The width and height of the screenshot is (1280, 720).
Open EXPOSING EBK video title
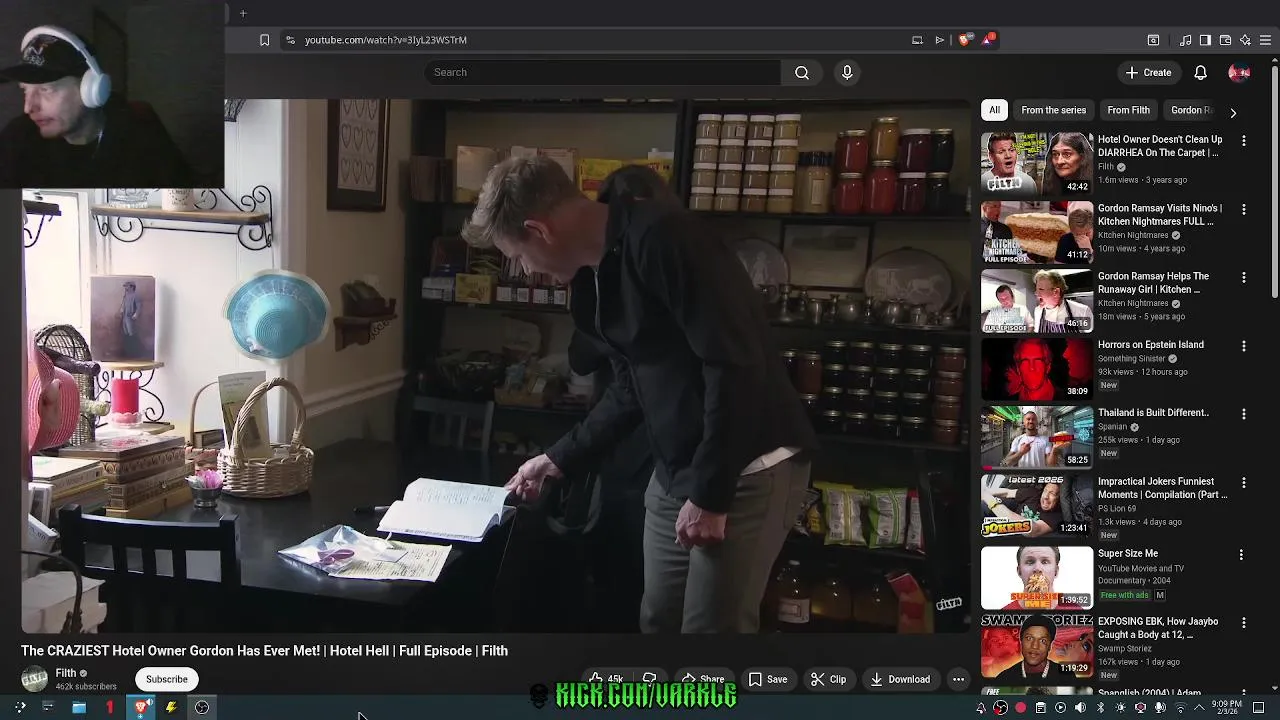coord(1158,628)
